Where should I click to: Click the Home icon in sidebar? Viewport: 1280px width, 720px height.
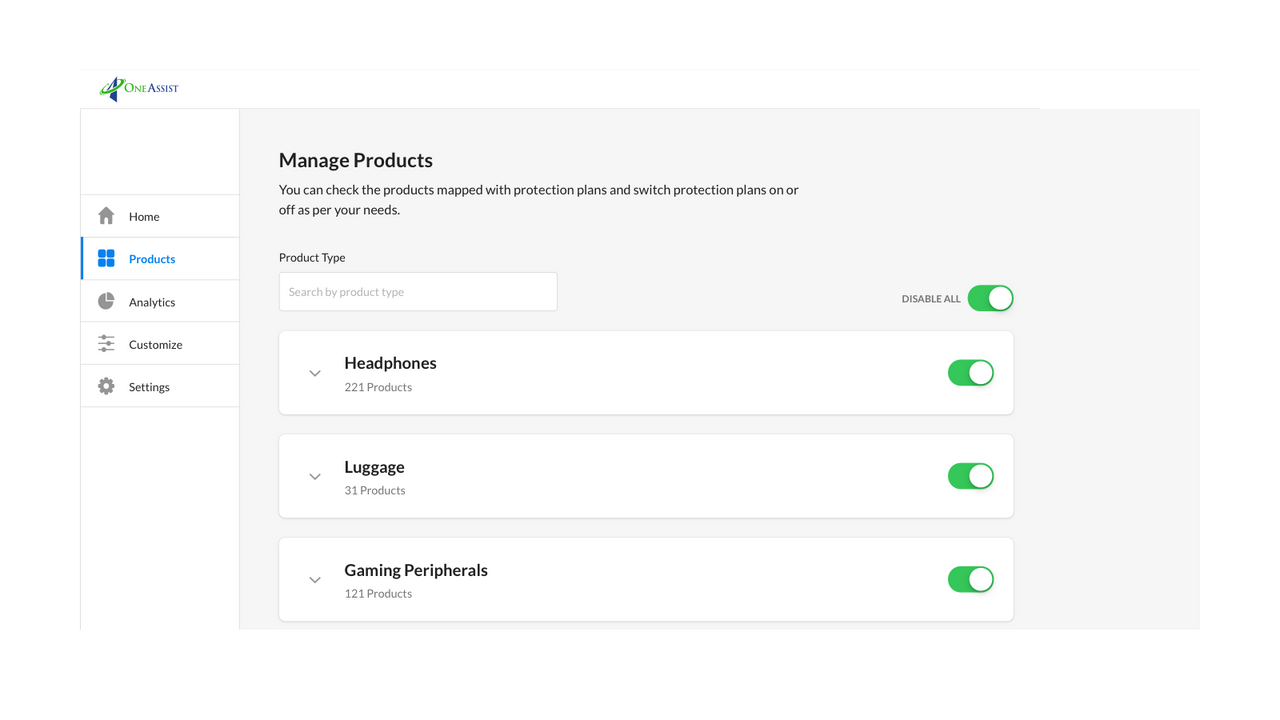(106, 215)
